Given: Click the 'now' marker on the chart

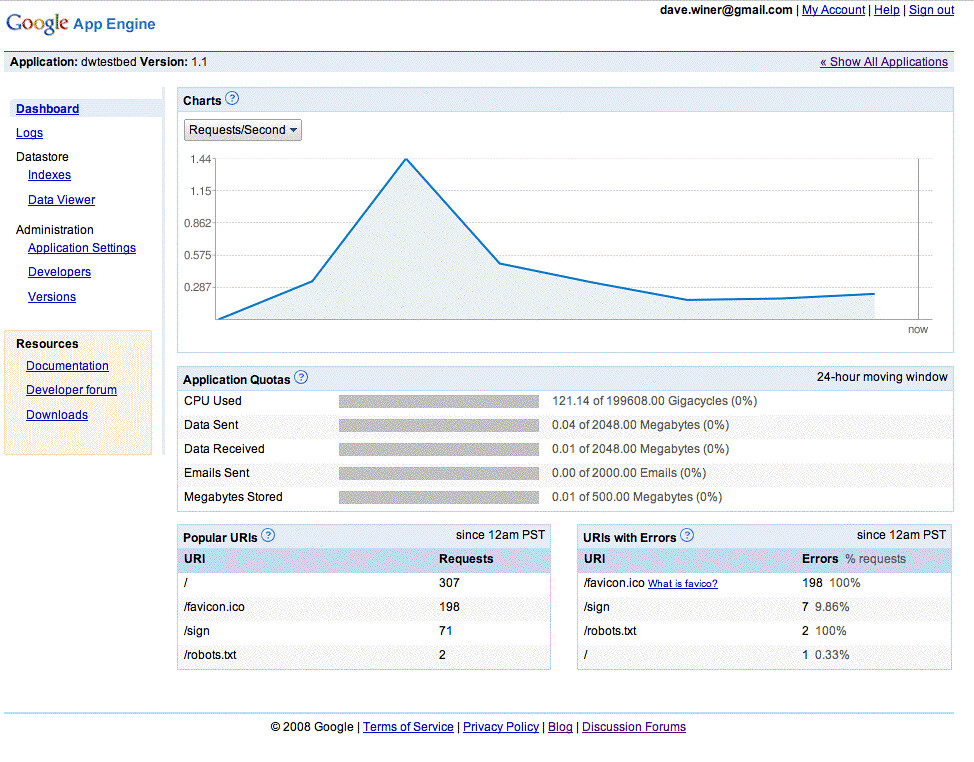Looking at the screenshot, I should [917, 330].
